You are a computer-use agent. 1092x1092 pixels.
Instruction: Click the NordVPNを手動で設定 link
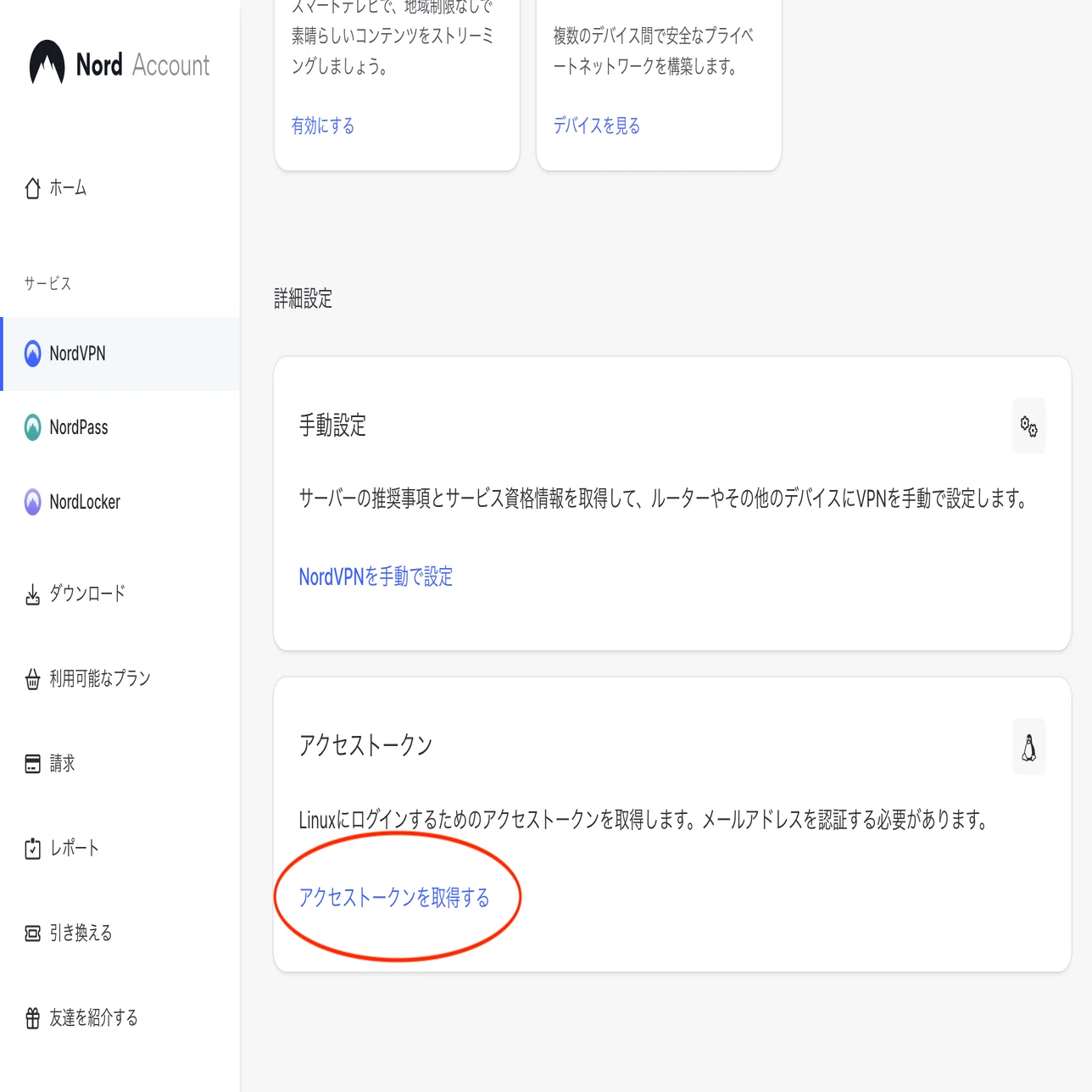376,577
